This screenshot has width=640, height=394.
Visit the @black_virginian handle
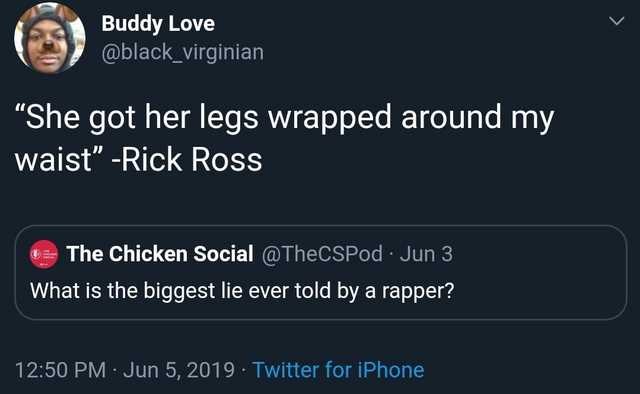point(182,53)
